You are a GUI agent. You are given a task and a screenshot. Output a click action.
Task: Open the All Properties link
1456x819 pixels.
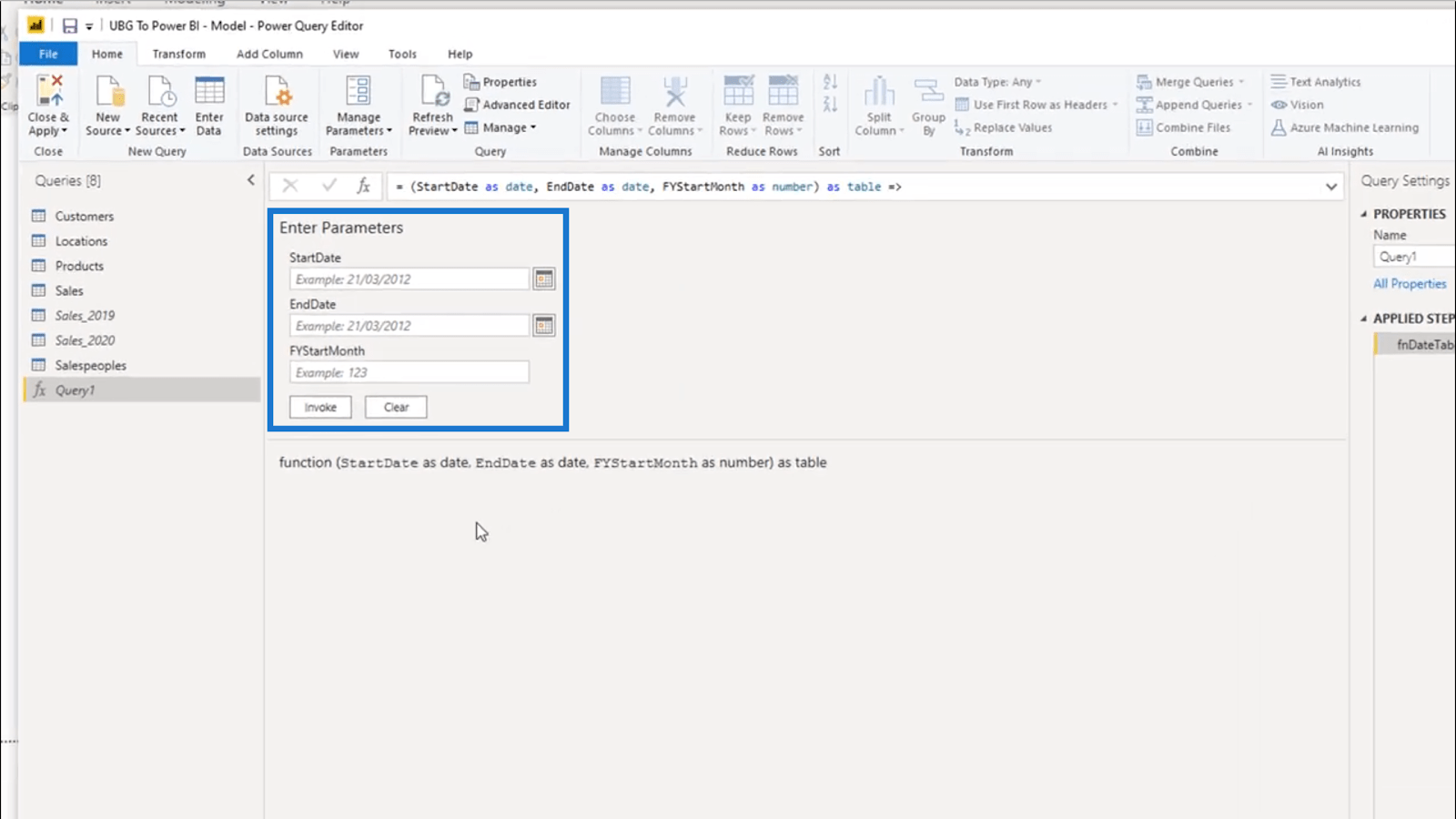tap(1410, 284)
